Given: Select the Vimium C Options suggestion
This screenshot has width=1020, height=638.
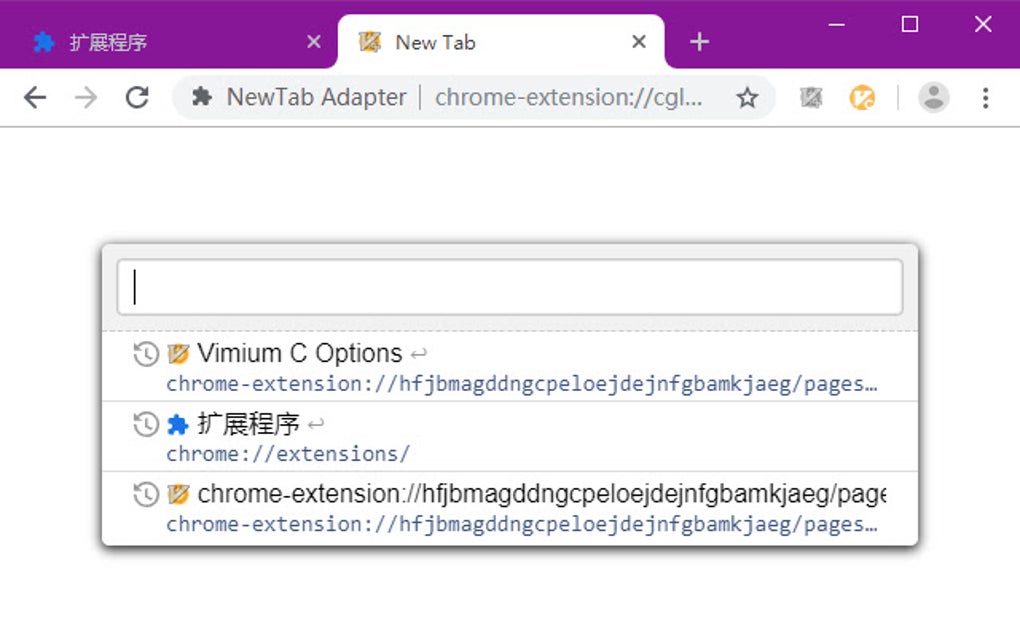Looking at the screenshot, I should coord(300,353).
